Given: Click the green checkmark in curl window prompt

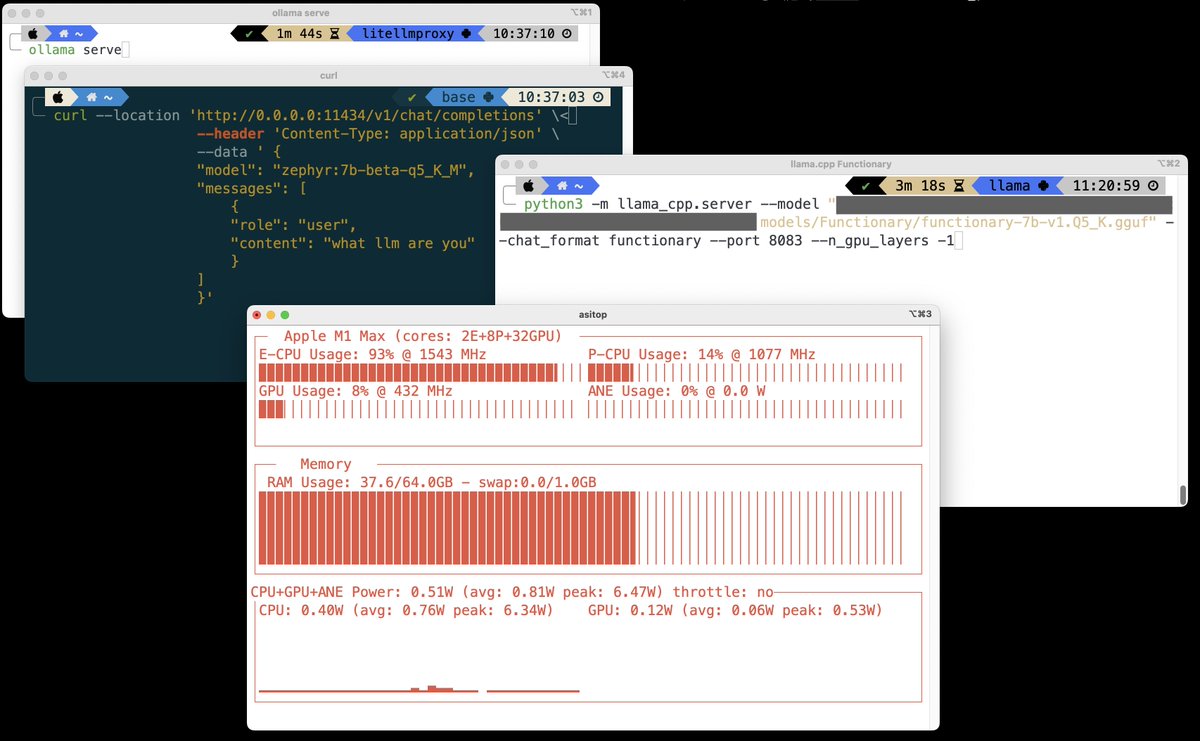Looking at the screenshot, I should tap(411, 97).
